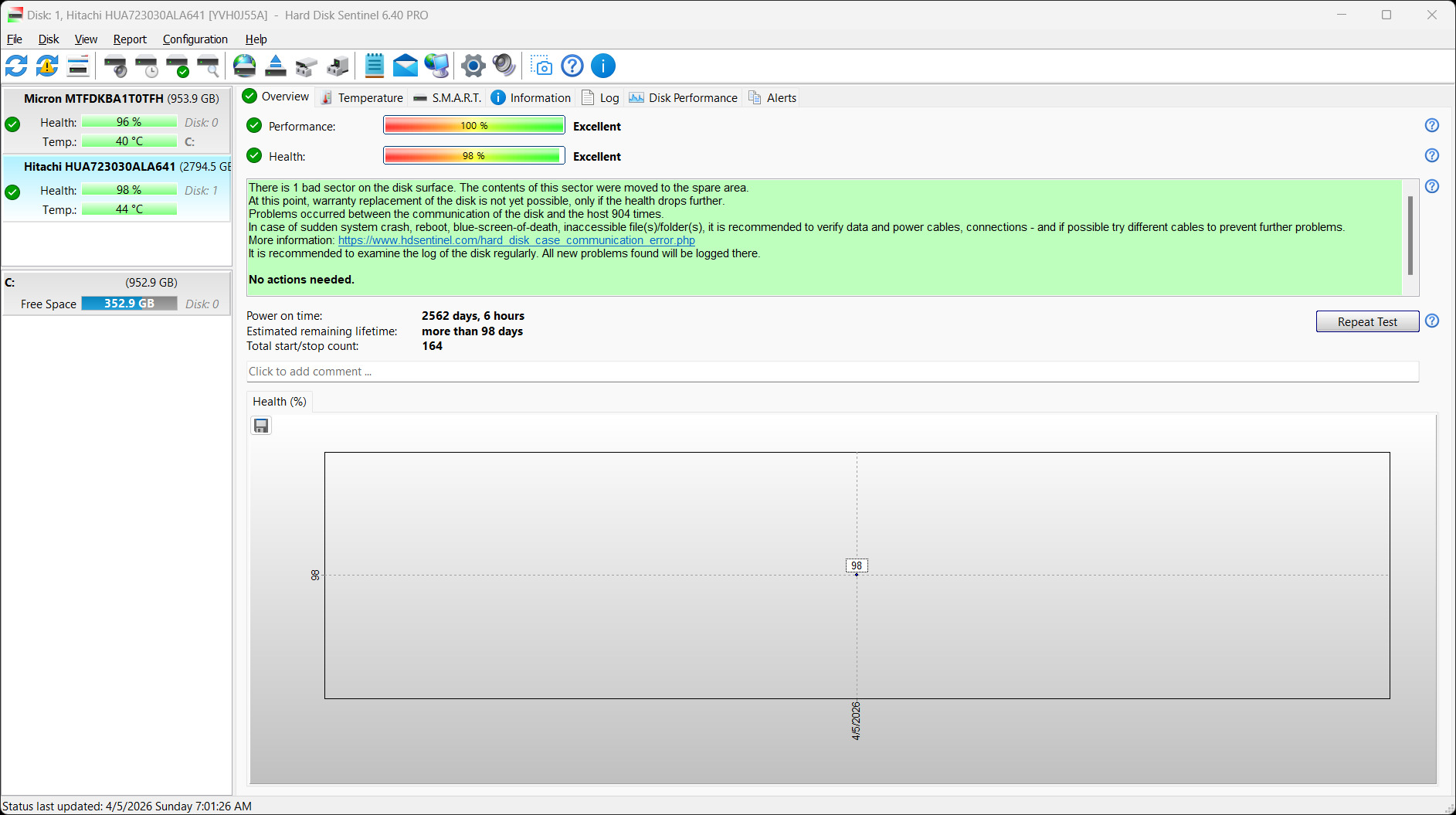Switch to the Alerts tab
The image size is (1456, 815).
tap(772, 98)
